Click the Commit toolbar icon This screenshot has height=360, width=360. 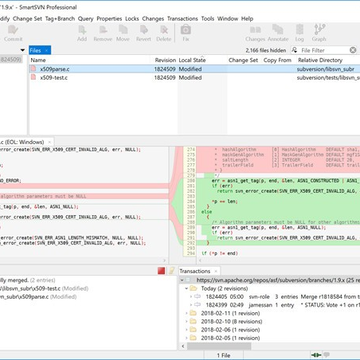point(13,30)
